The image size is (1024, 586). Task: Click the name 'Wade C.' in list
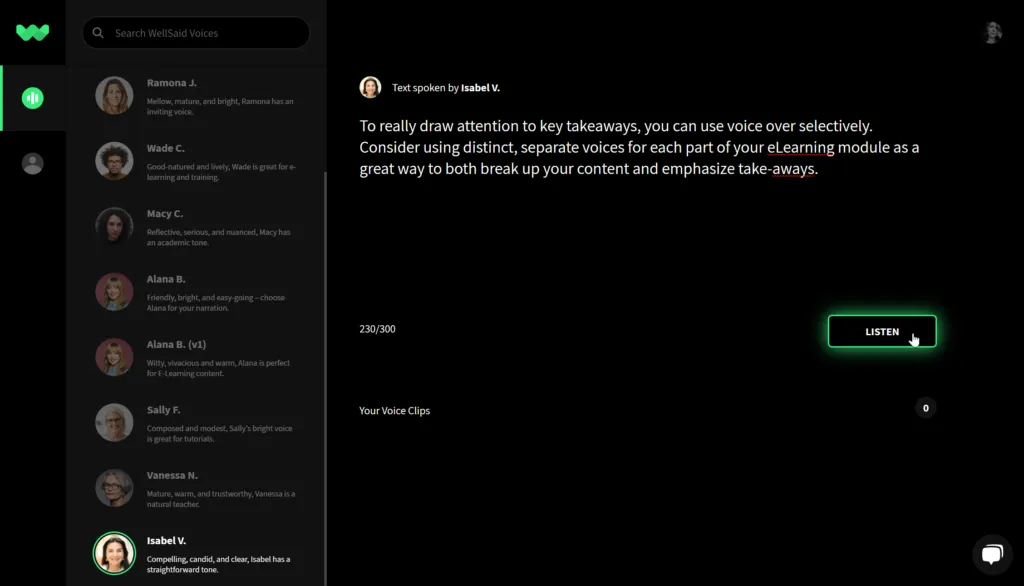pyautogui.click(x=166, y=148)
